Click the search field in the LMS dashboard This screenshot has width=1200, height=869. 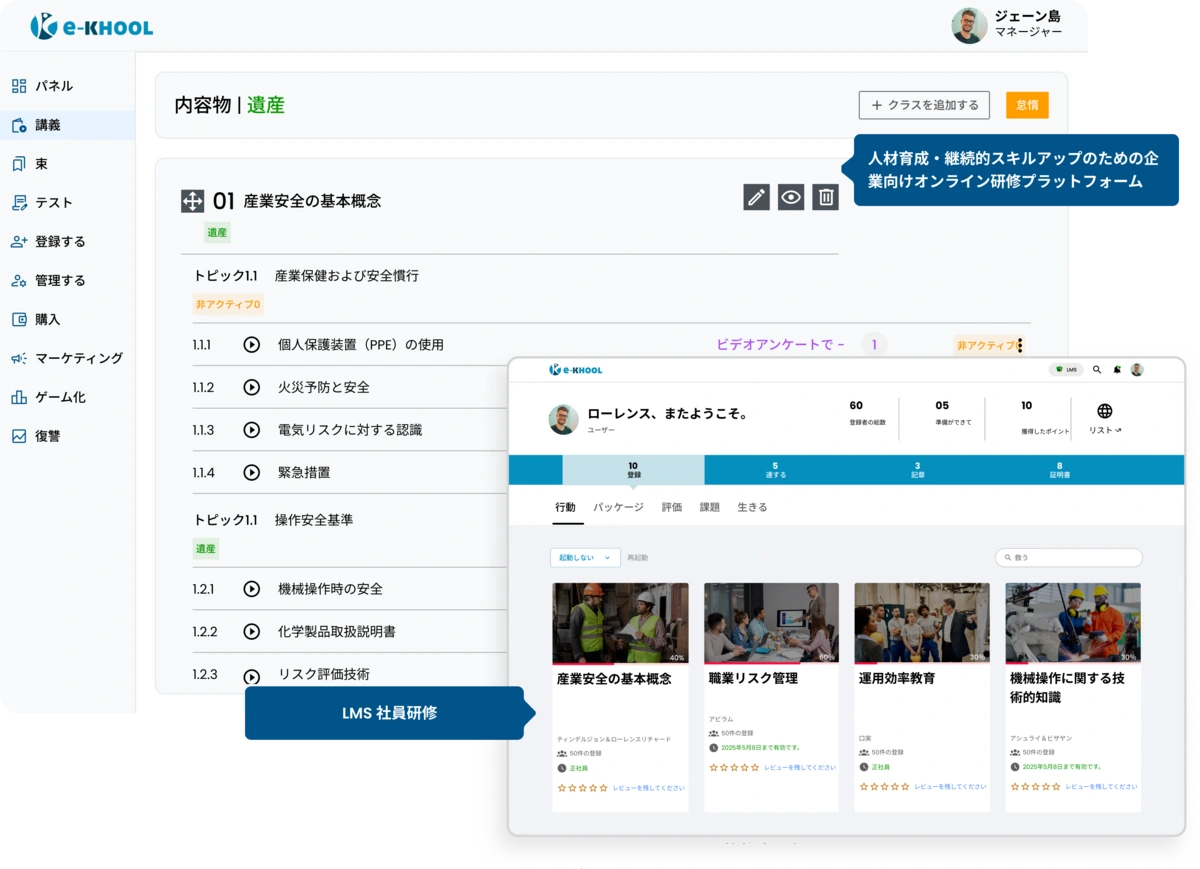tap(1067, 557)
